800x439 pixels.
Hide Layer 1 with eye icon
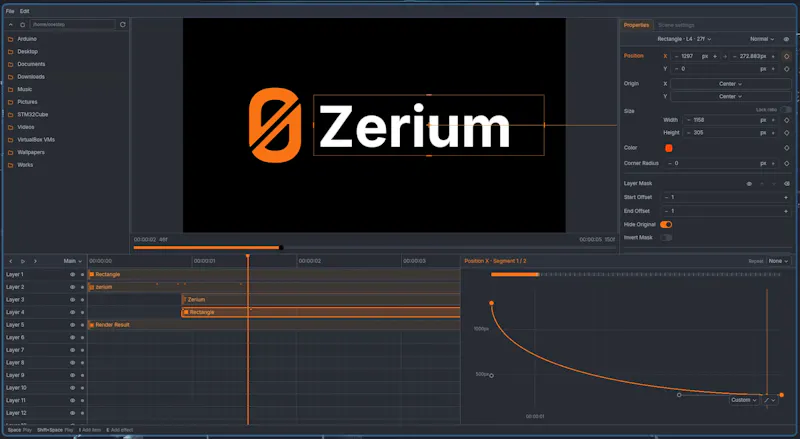coord(72,275)
